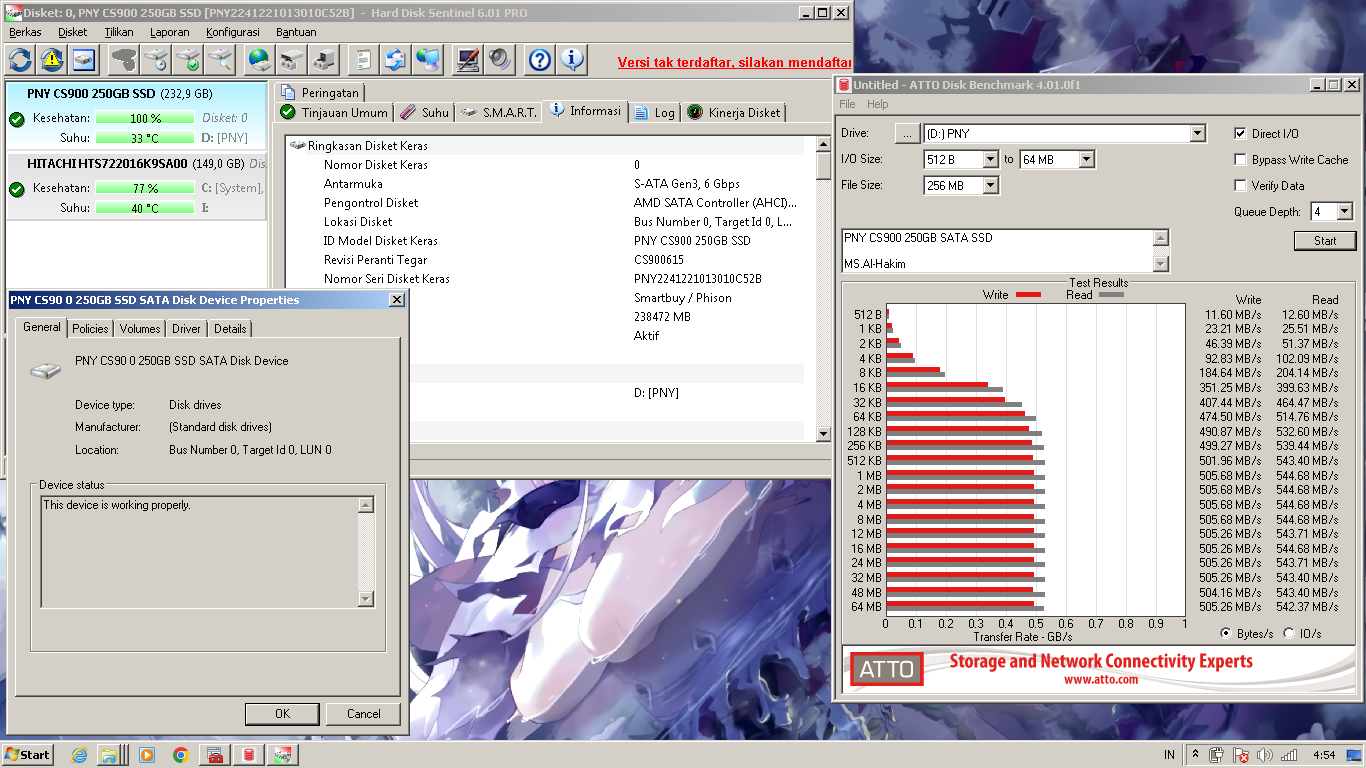Open help with the question mark icon
Screen dimensions: 1366x768
point(540,59)
